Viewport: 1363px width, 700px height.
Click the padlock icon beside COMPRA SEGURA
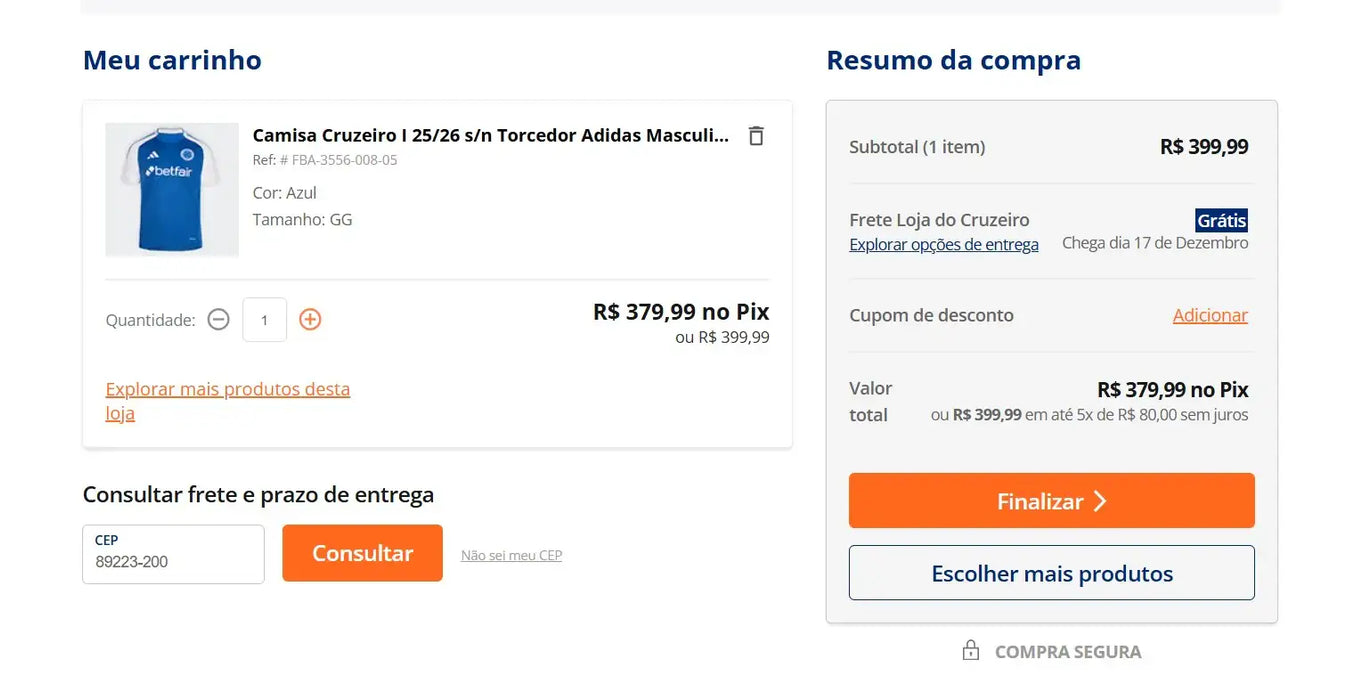coord(969,650)
